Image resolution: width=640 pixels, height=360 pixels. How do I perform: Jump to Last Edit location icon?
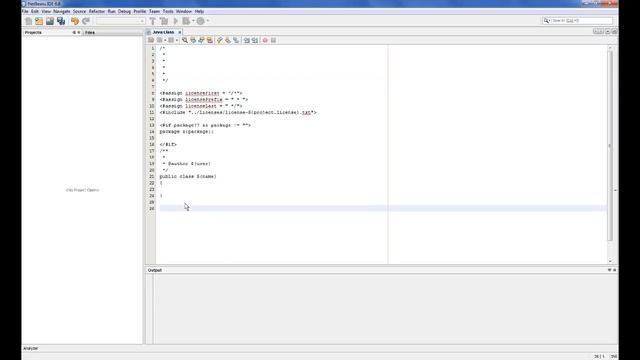pyautogui.click(x=151, y=40)
